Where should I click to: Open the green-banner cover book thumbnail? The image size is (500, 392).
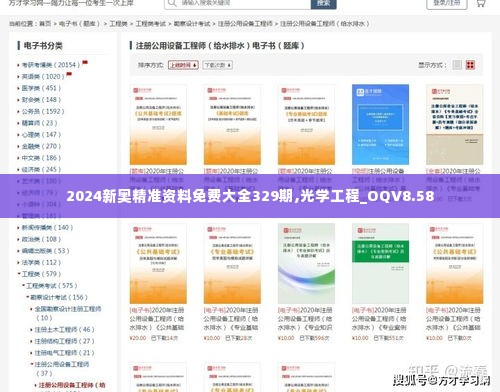[x=380, y=263]
